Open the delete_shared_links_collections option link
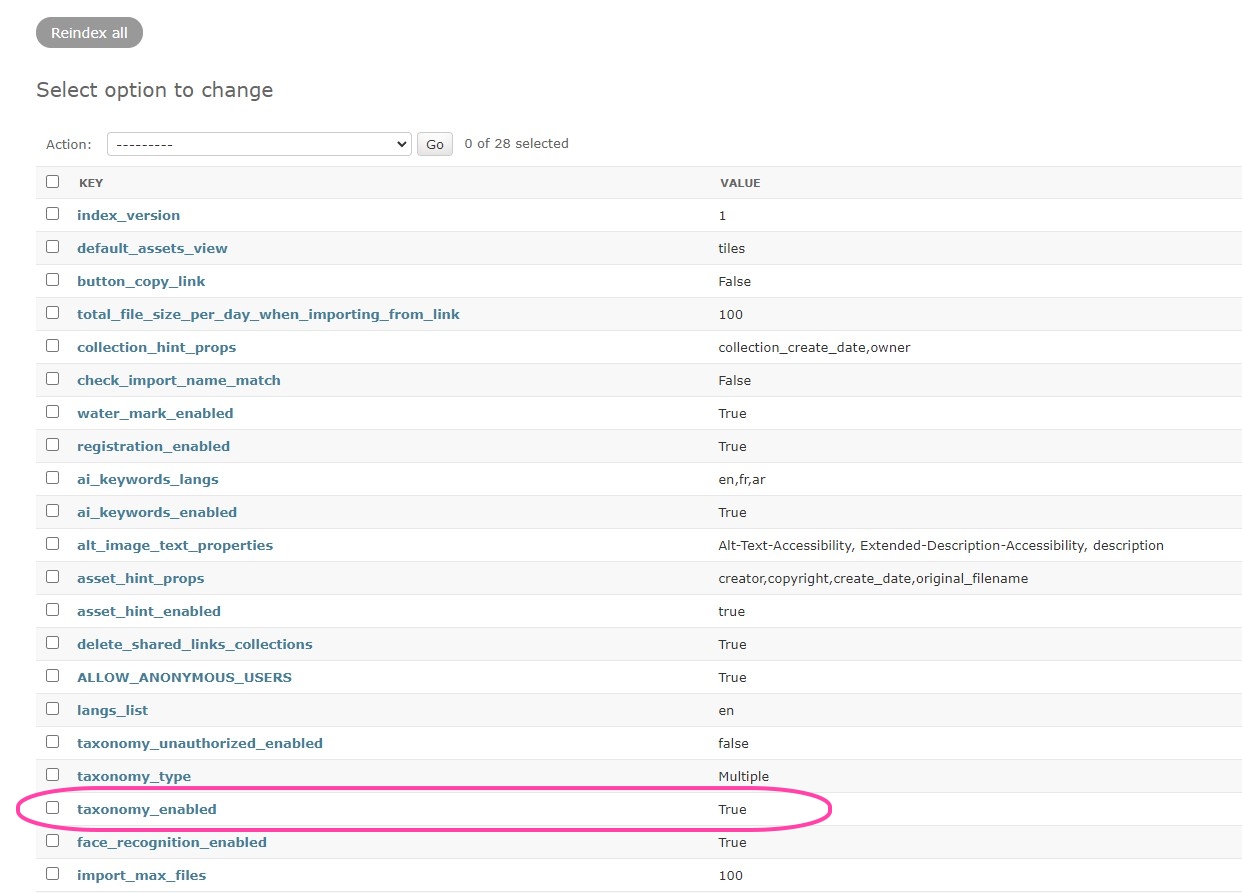The height and width of the screenshot is (893, 1242). point(195,644)
